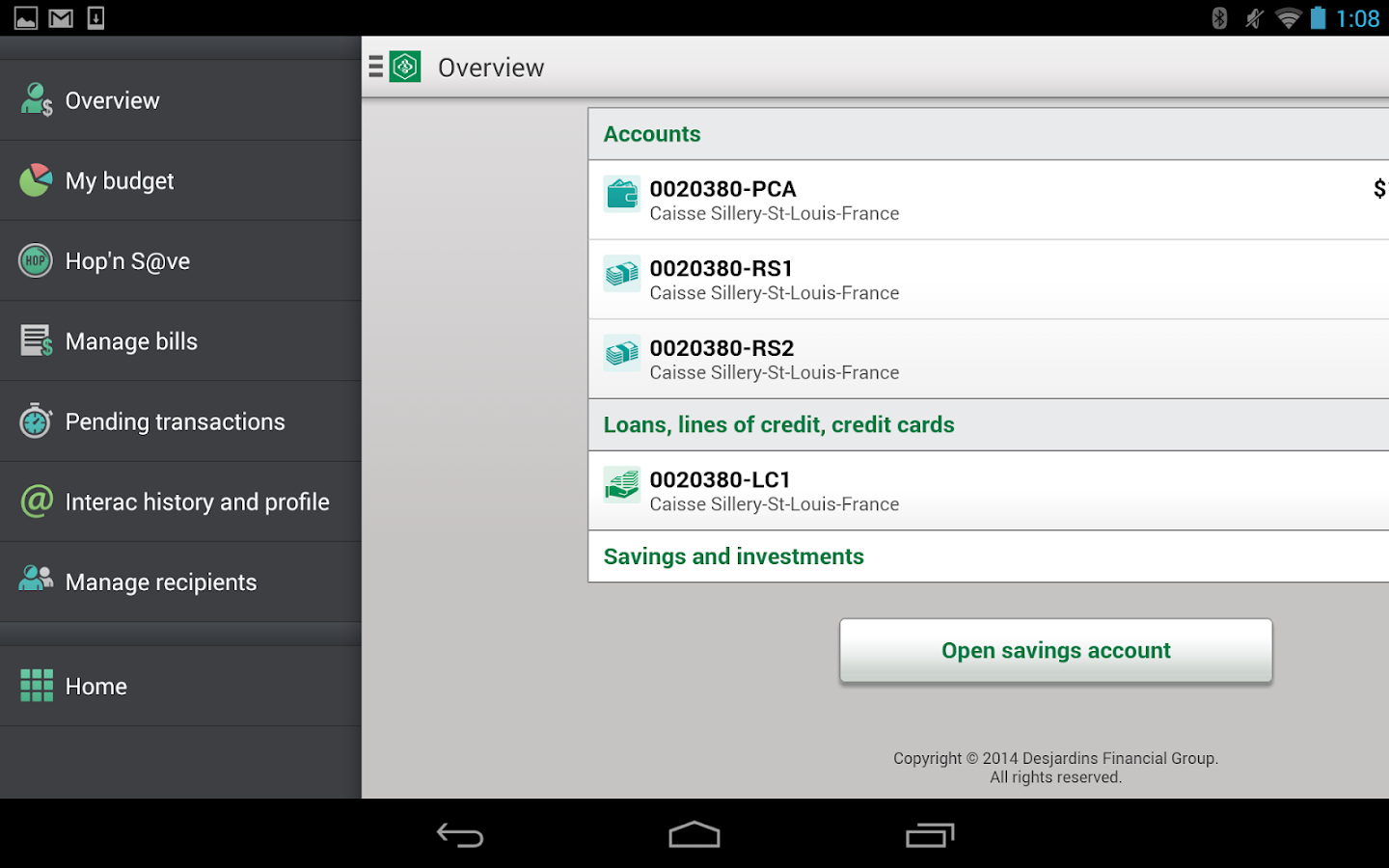Screen dimensions: 1389x868
Task: Click the Home grid icon in sidebar
Action: (36, 685)
